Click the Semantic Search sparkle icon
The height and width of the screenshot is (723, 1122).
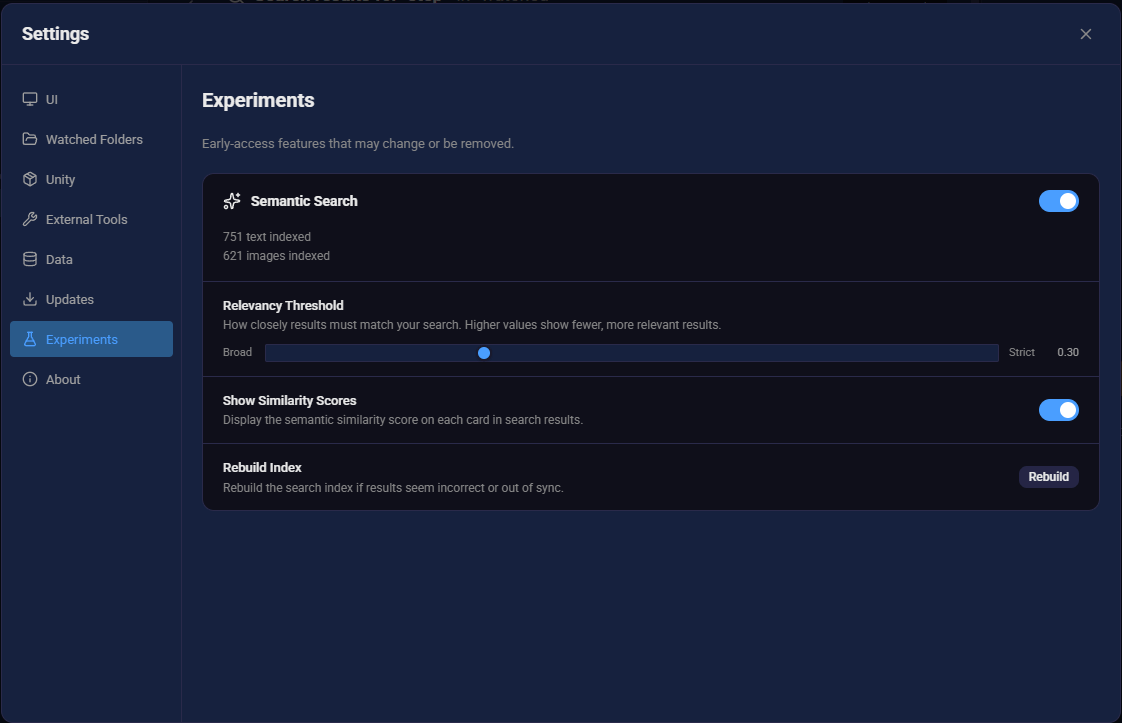232,200
